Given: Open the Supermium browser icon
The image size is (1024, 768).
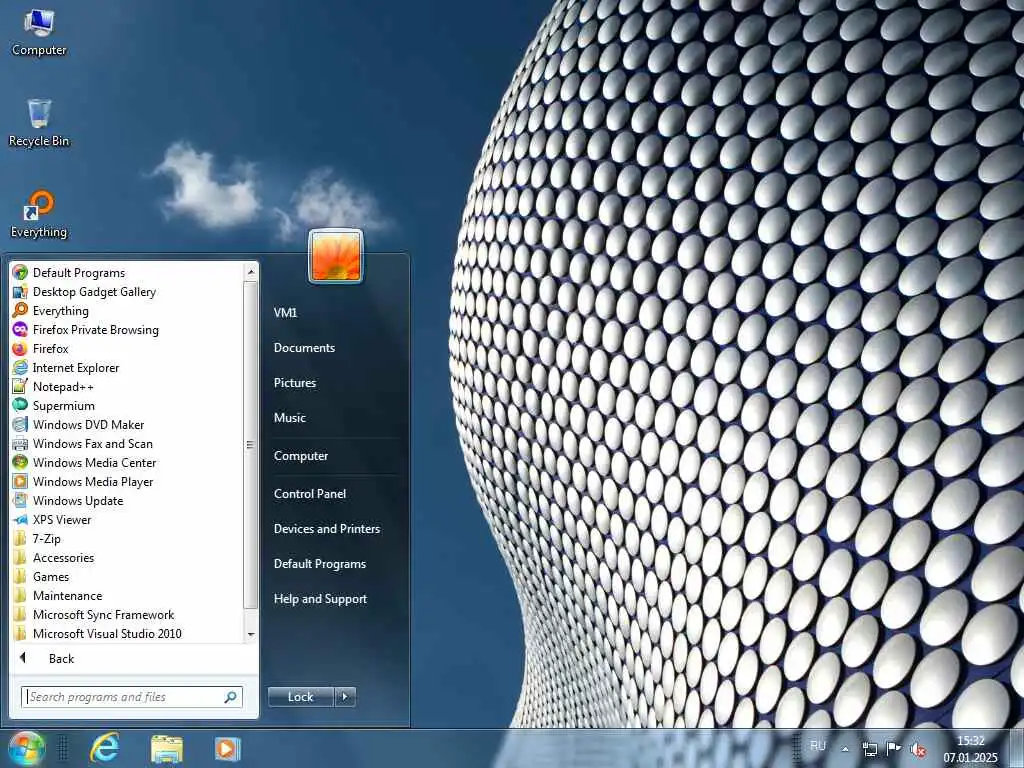Looking at the screenshot, I should (x=20, y=405).
